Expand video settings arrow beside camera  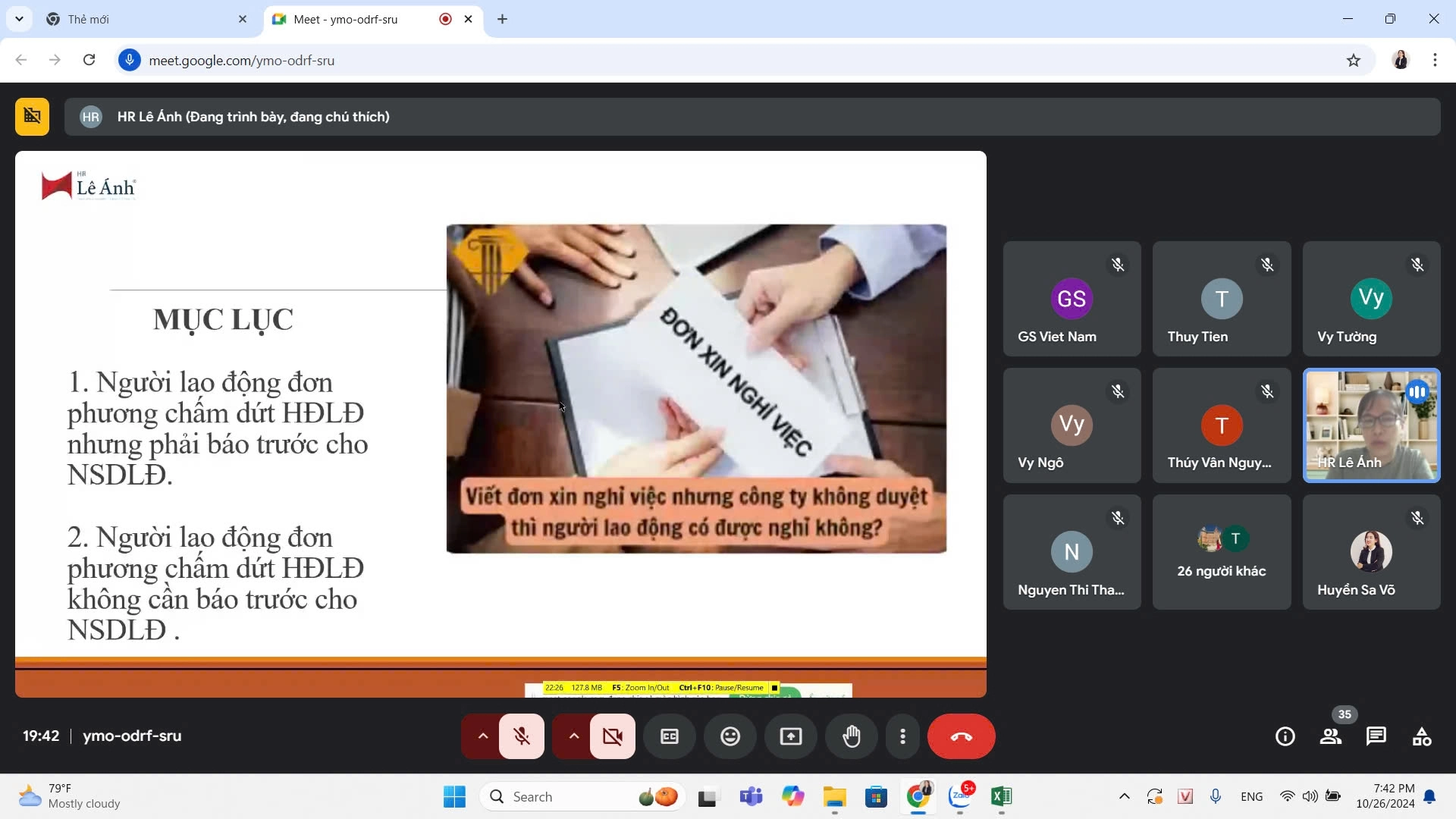(574, 736)
